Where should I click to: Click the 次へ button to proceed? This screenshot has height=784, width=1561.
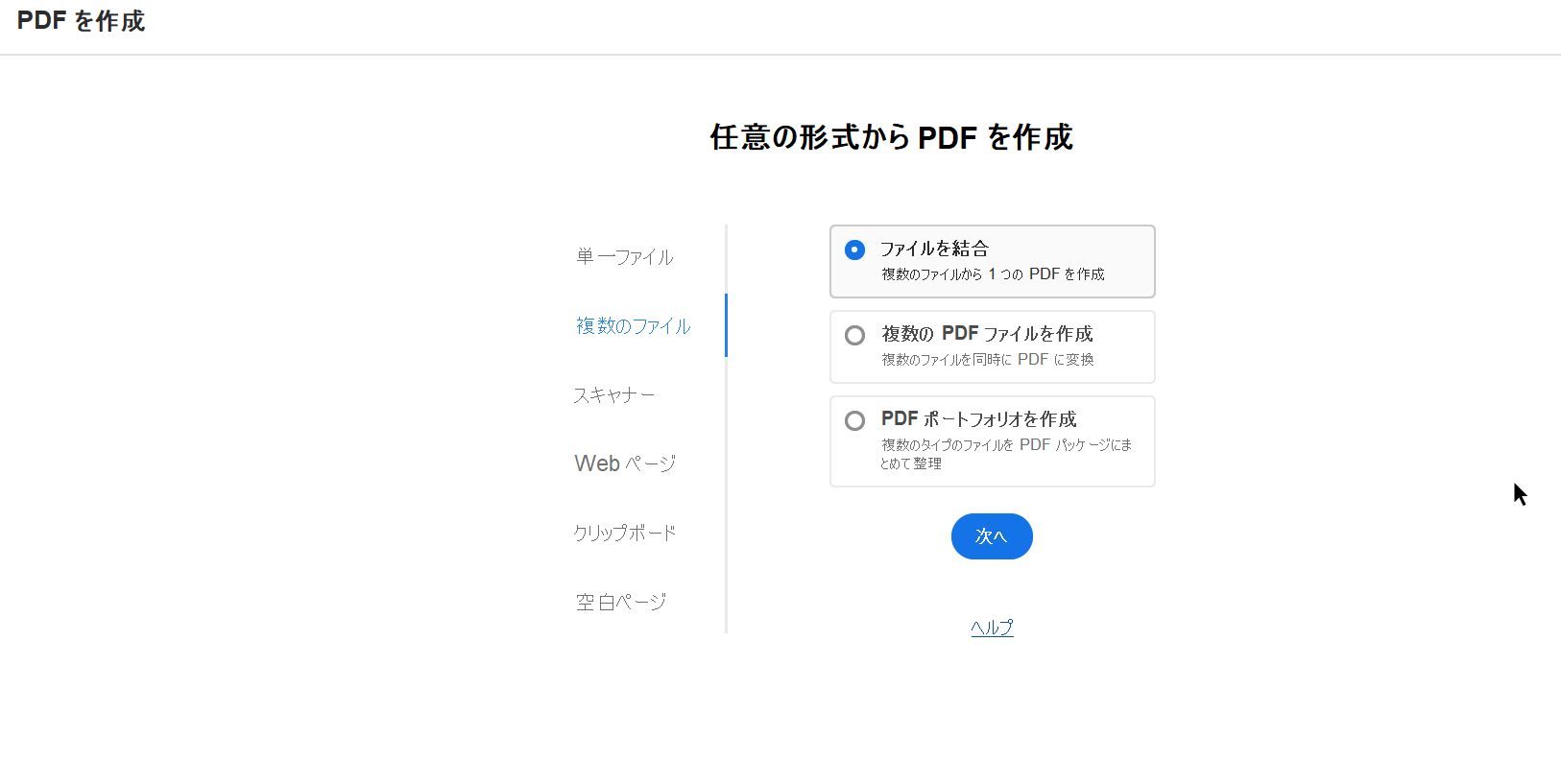[991, 536]
